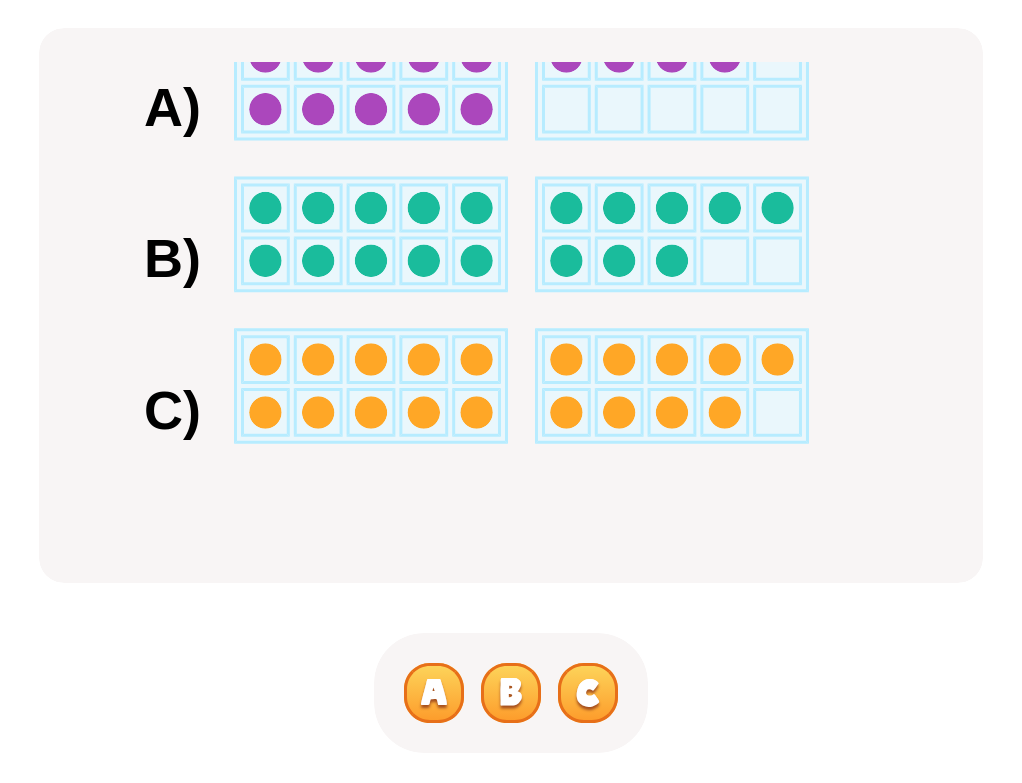
Task: Click the label C) next to the orange frames
Action: click(172, 410)
